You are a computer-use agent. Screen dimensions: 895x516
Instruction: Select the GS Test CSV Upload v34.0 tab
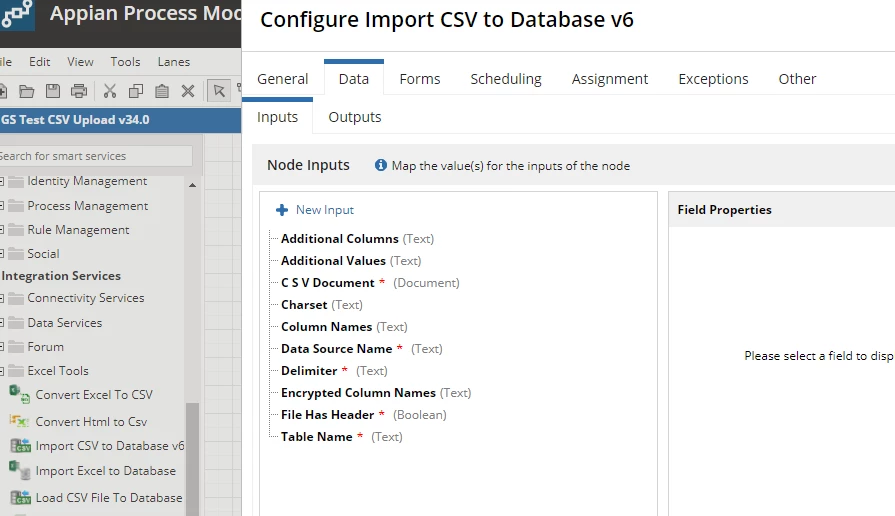coord(120,120)
